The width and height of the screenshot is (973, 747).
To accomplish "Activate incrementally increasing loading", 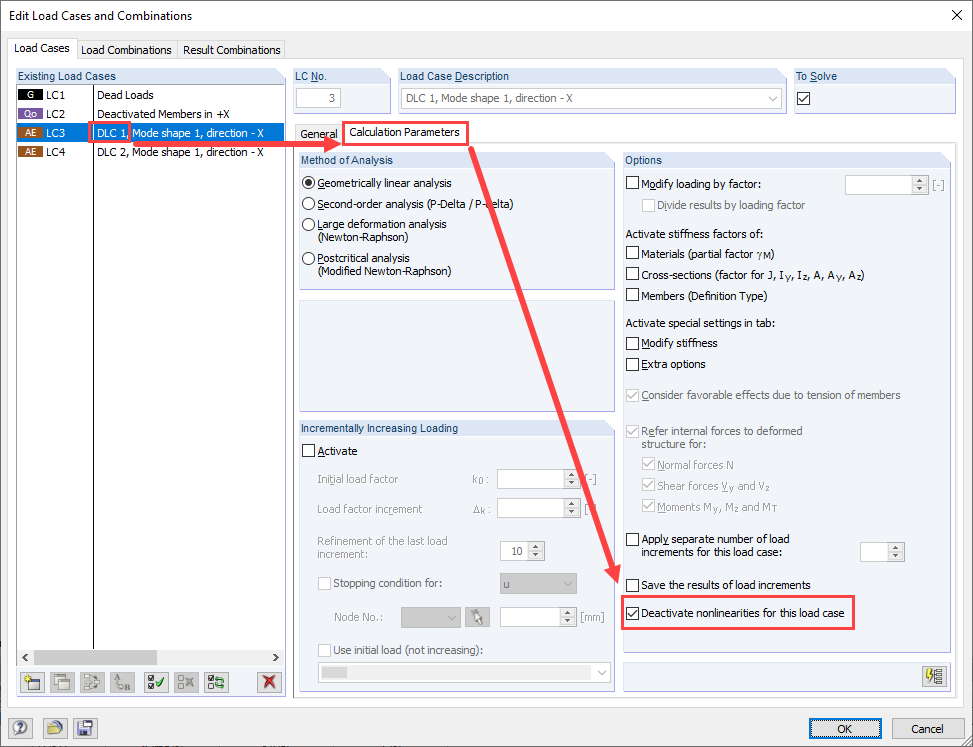I will pyautogui.click(x=308, y=451).
